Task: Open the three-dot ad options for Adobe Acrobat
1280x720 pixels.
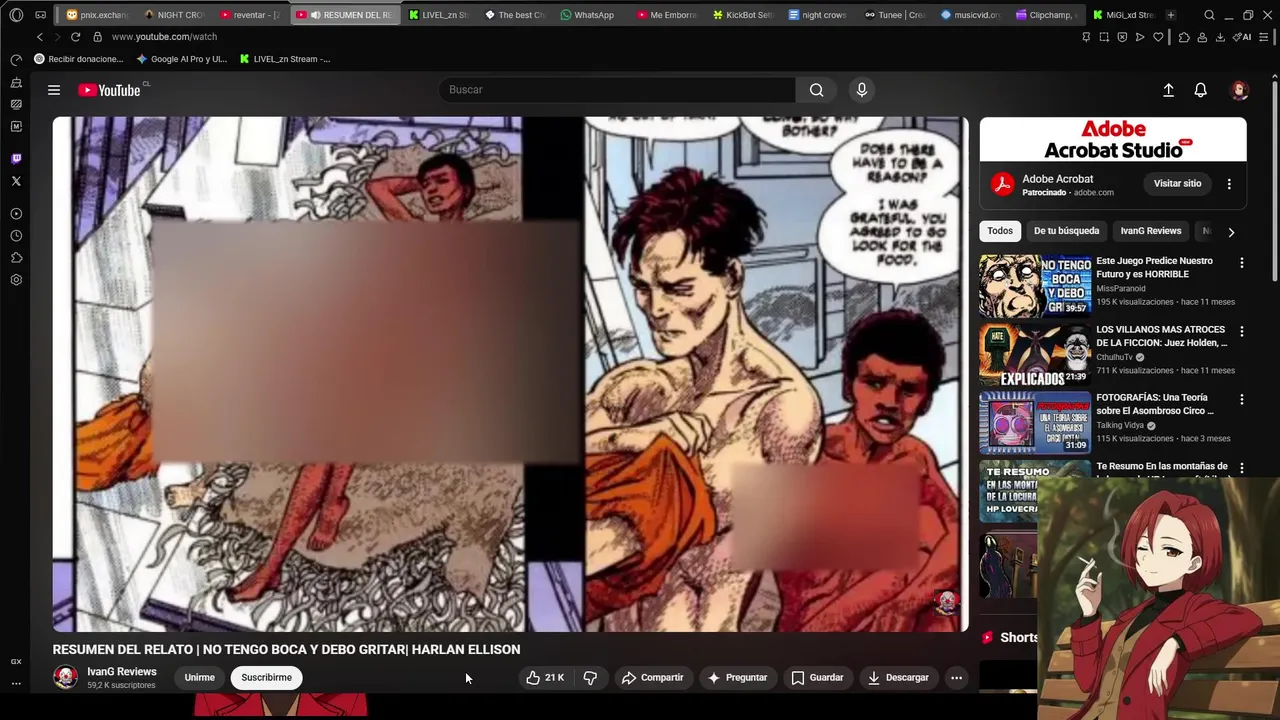Action: tap(1229, 184)
